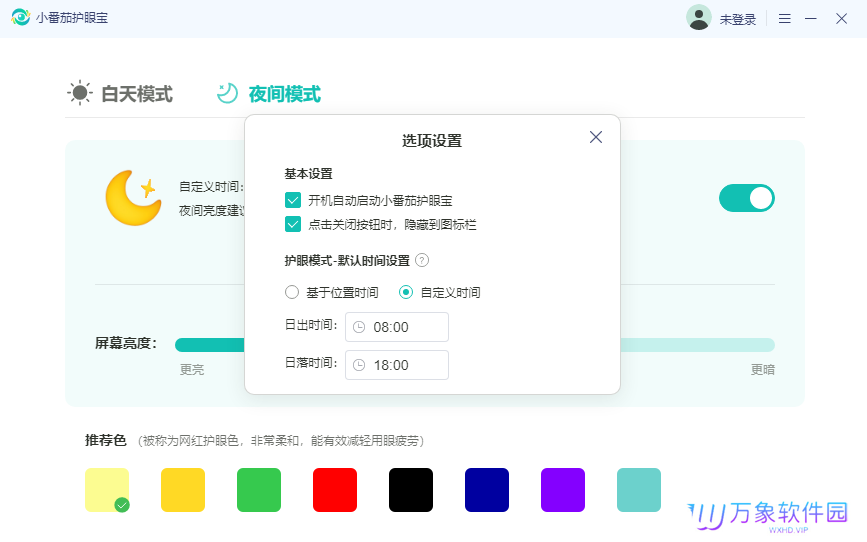
Task: Select the purple color swatch
Action: pos(563,489)
